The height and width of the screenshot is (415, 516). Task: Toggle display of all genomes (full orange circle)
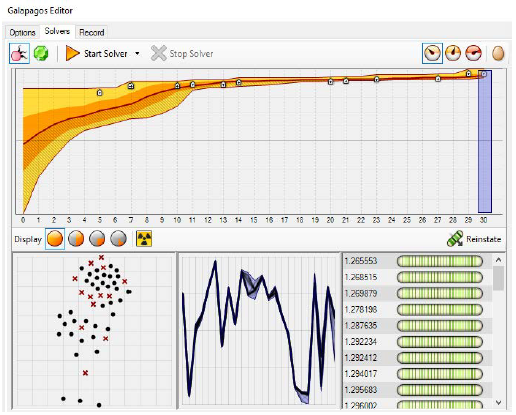click(55, 239)
